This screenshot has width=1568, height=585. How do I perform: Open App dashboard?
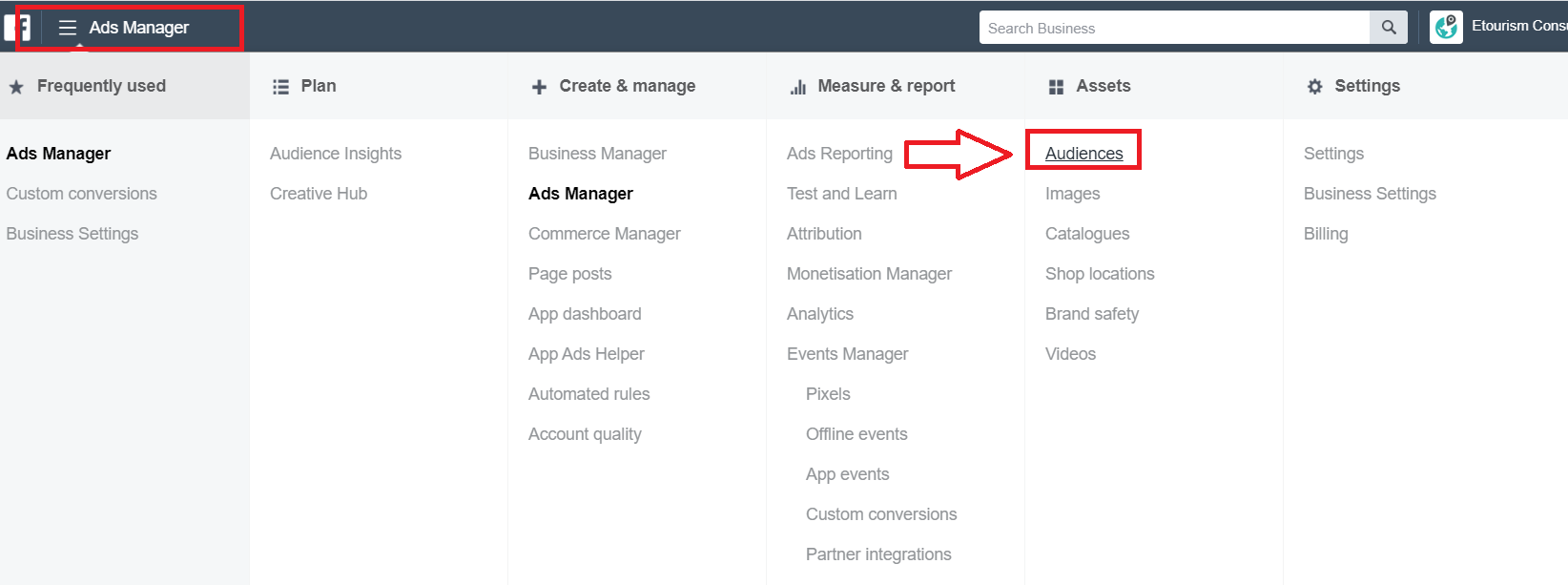(x=585, y=314)
